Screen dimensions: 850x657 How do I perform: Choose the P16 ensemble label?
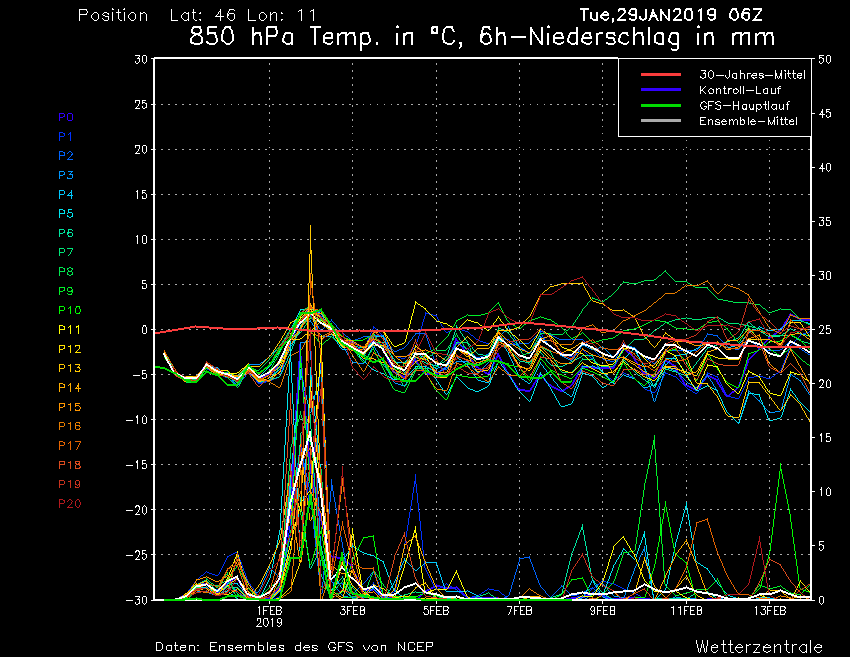(x=69, y=426)
